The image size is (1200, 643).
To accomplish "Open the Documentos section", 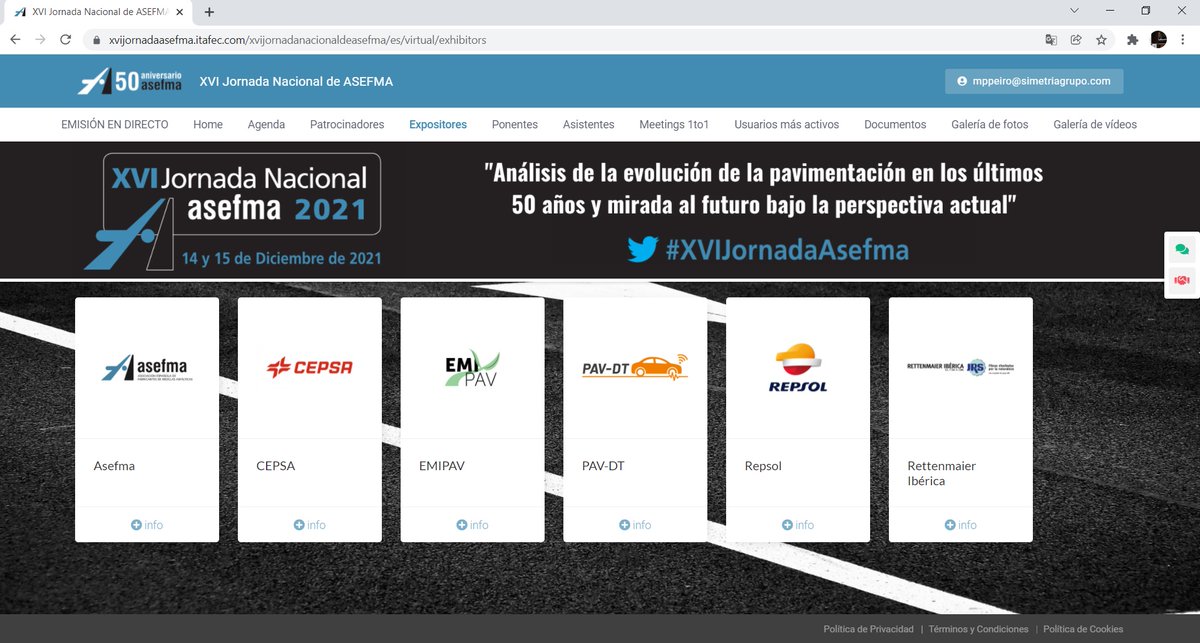I will coord(895,125).
